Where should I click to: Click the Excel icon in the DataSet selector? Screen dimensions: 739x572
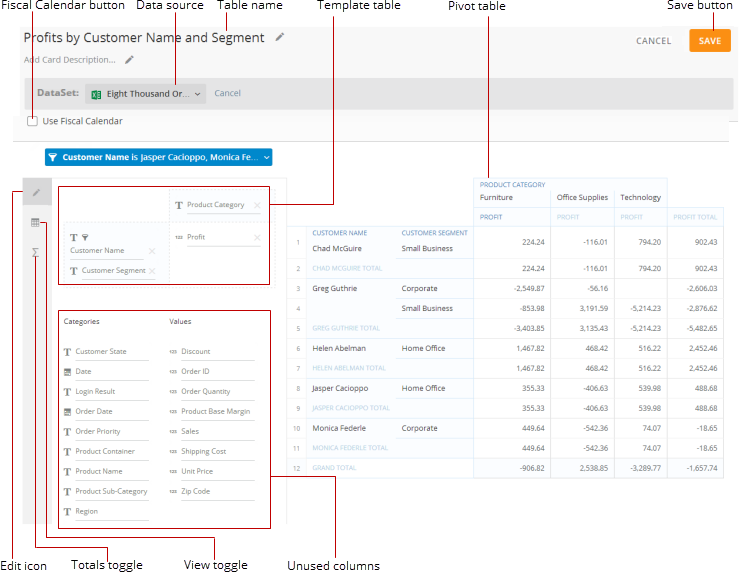[96, 94]
